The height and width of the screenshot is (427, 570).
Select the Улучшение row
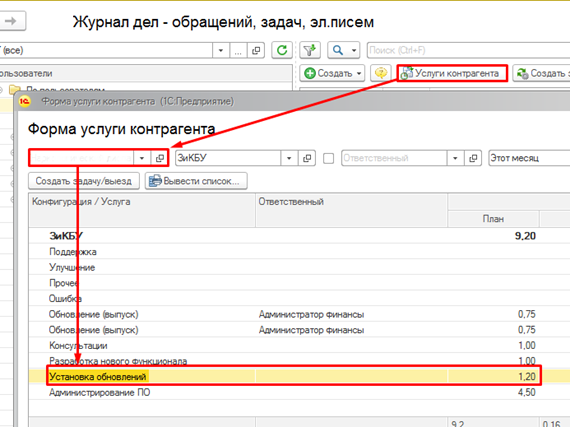pyautogui.click(x=299, y=267)
